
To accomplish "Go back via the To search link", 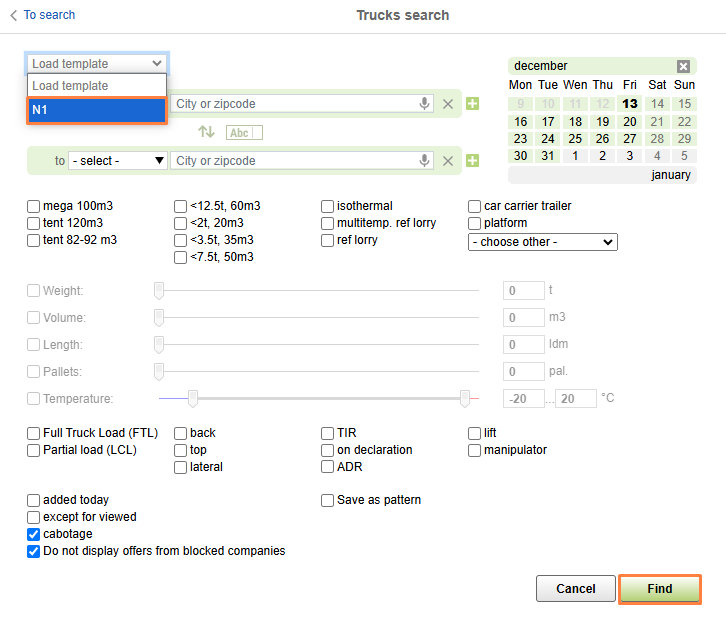I will tap(43, 15).
